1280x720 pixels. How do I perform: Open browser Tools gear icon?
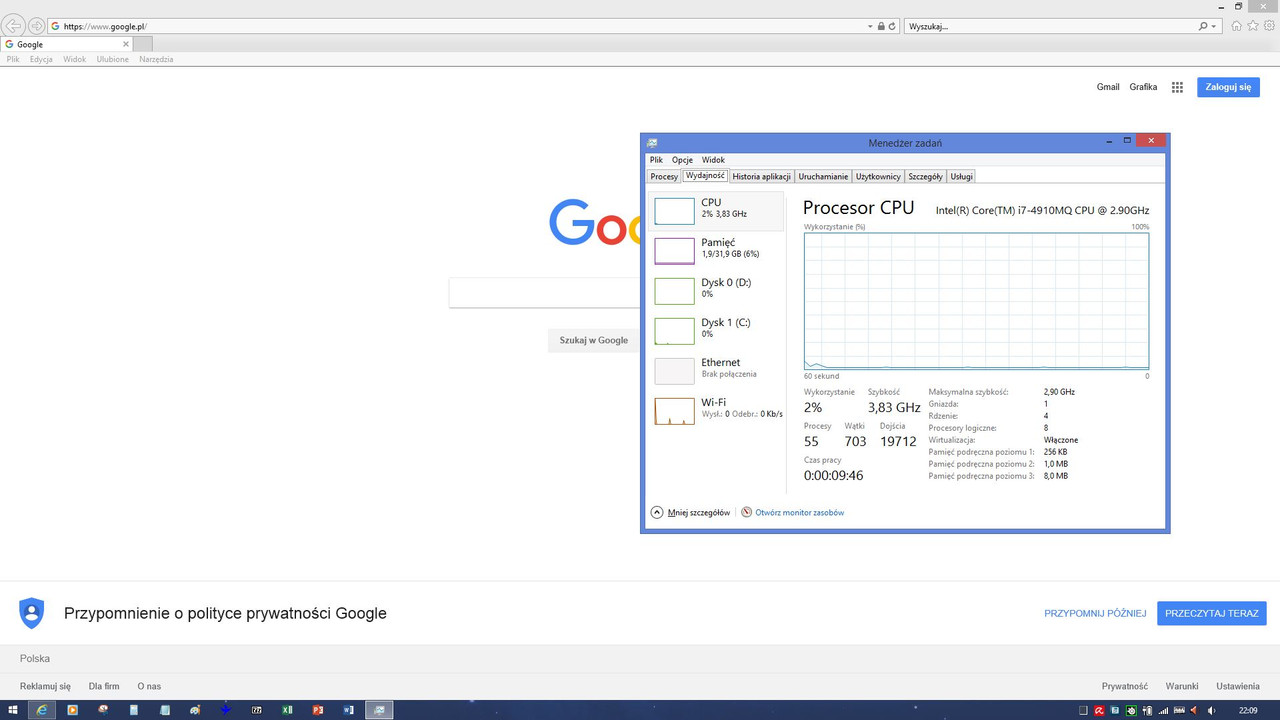point(1268,26)
